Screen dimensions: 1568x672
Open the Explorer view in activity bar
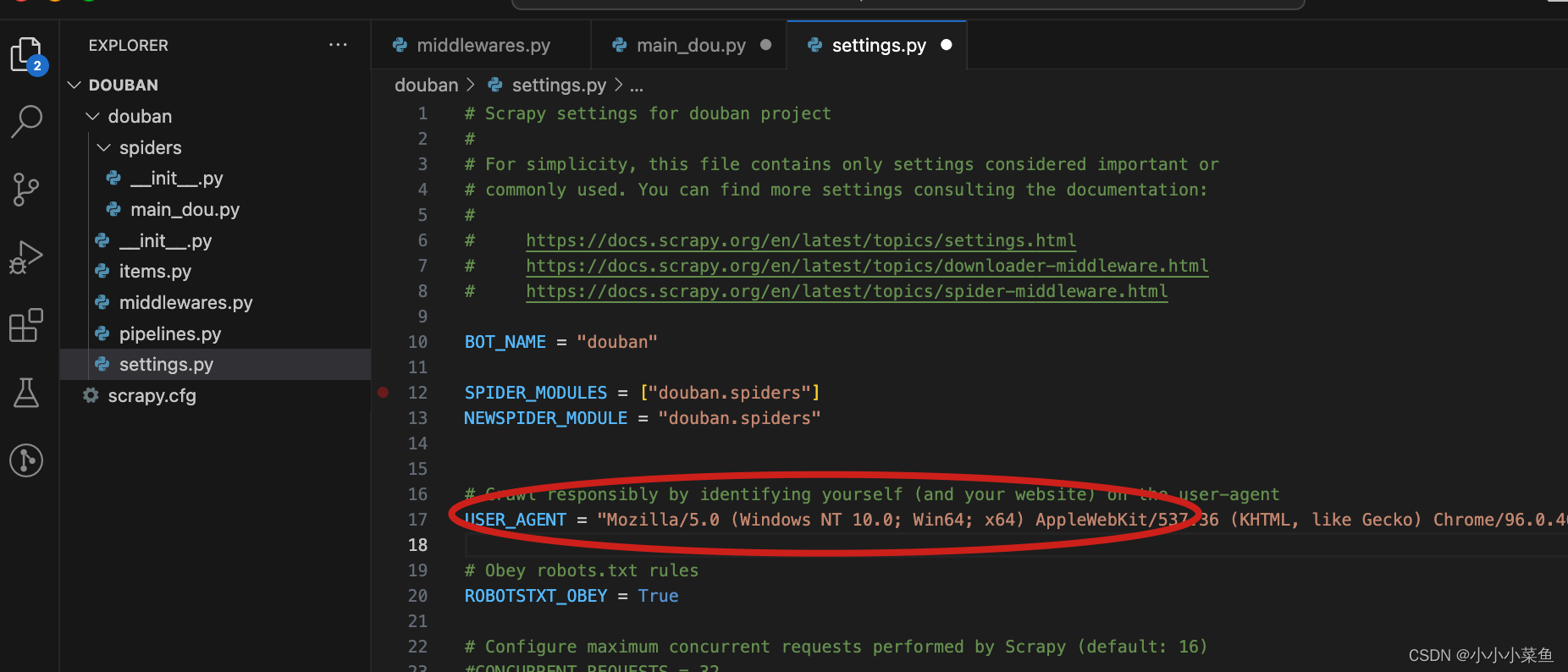click(x=27, y=55)
